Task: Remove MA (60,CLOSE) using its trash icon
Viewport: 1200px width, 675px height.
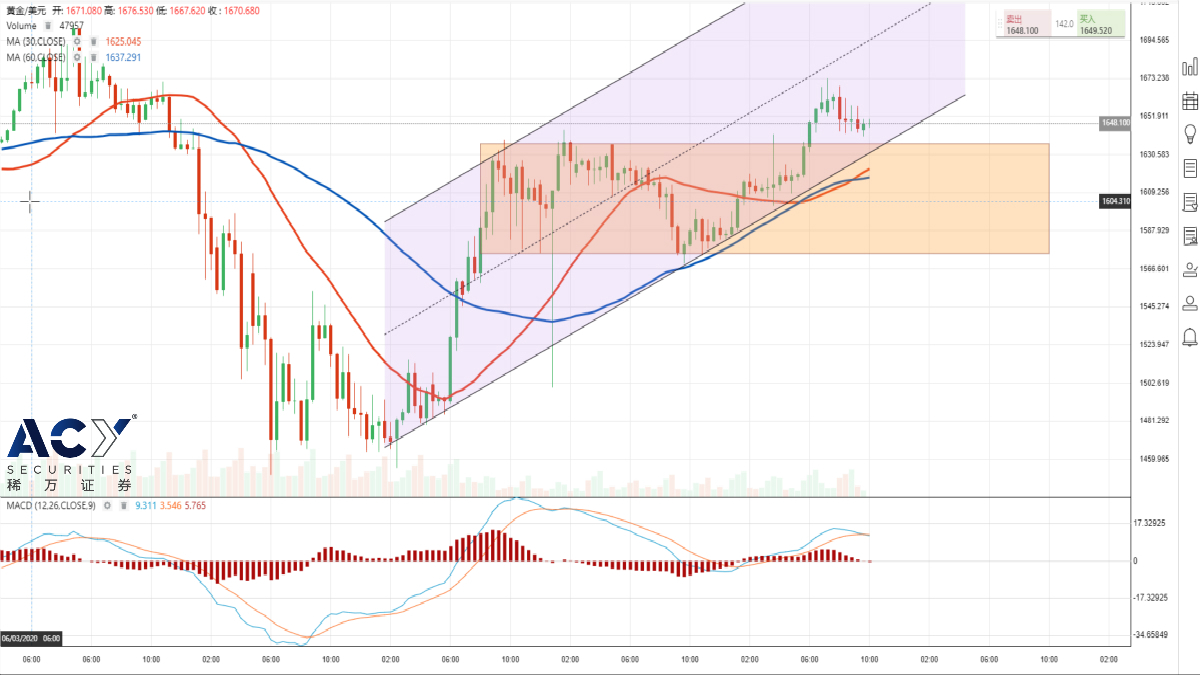Action: [x=92, y=58]
